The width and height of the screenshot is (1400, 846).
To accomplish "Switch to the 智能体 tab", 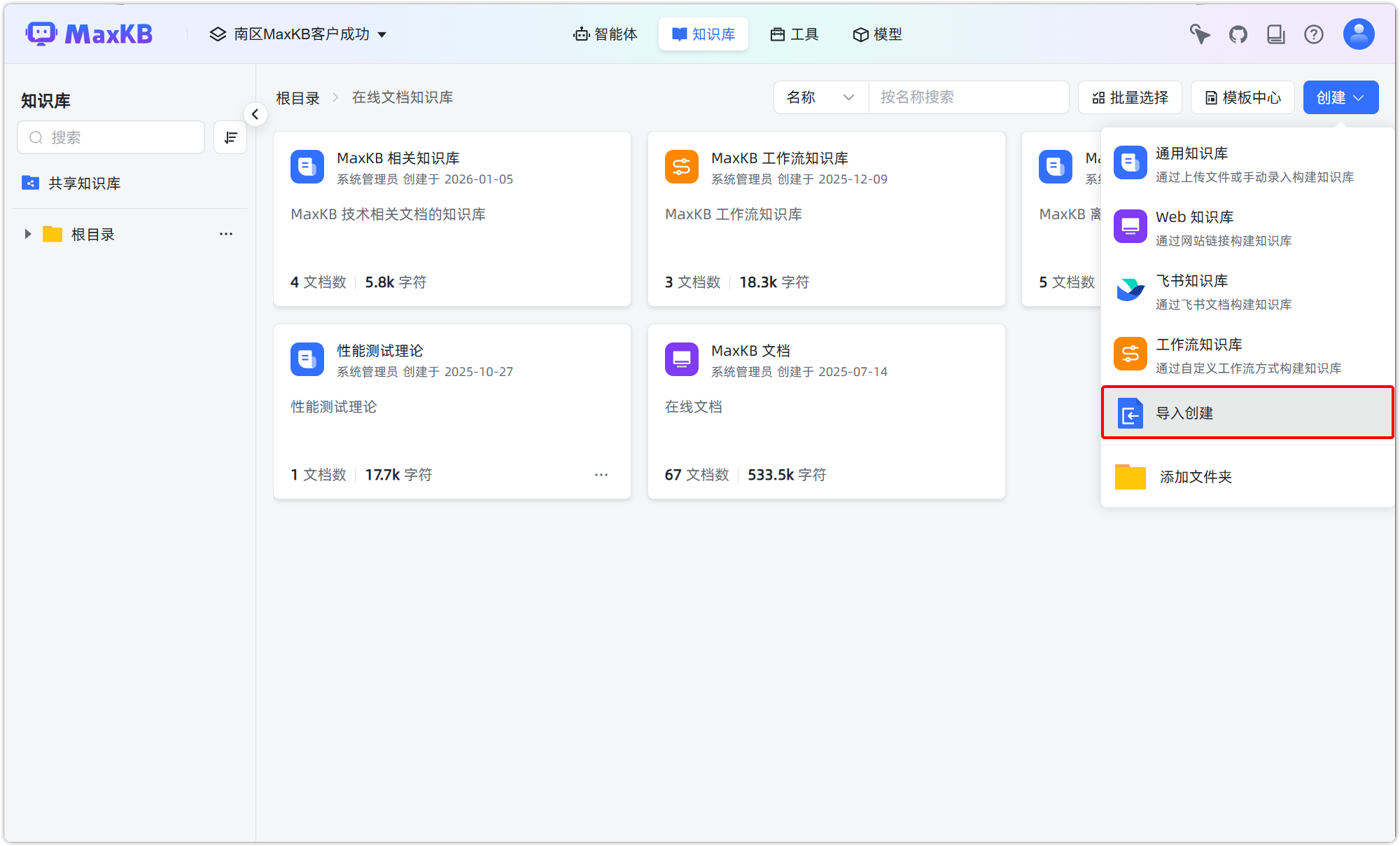I will tap(605, 34).
